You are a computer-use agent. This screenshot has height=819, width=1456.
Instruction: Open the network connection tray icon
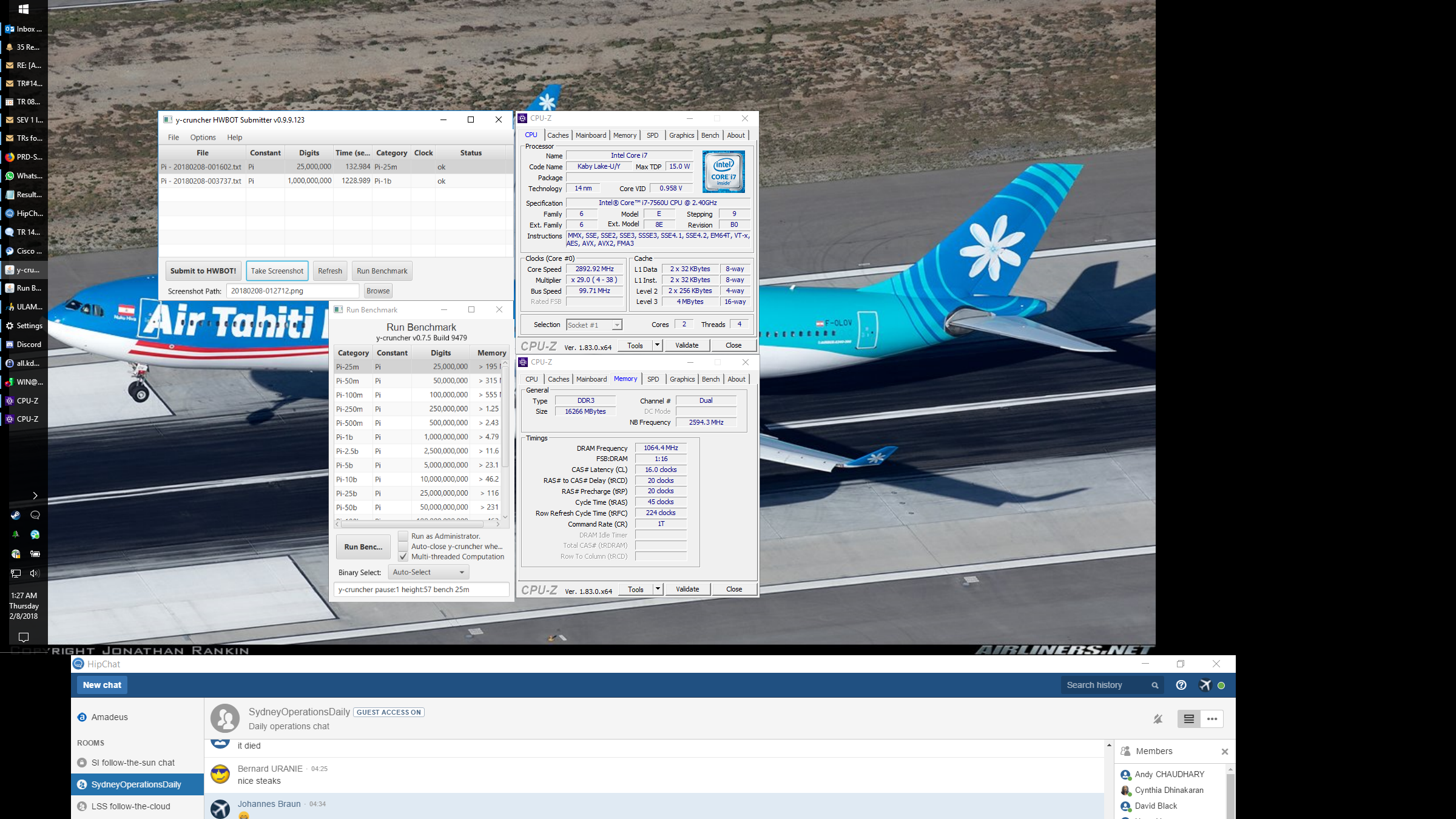16,573
